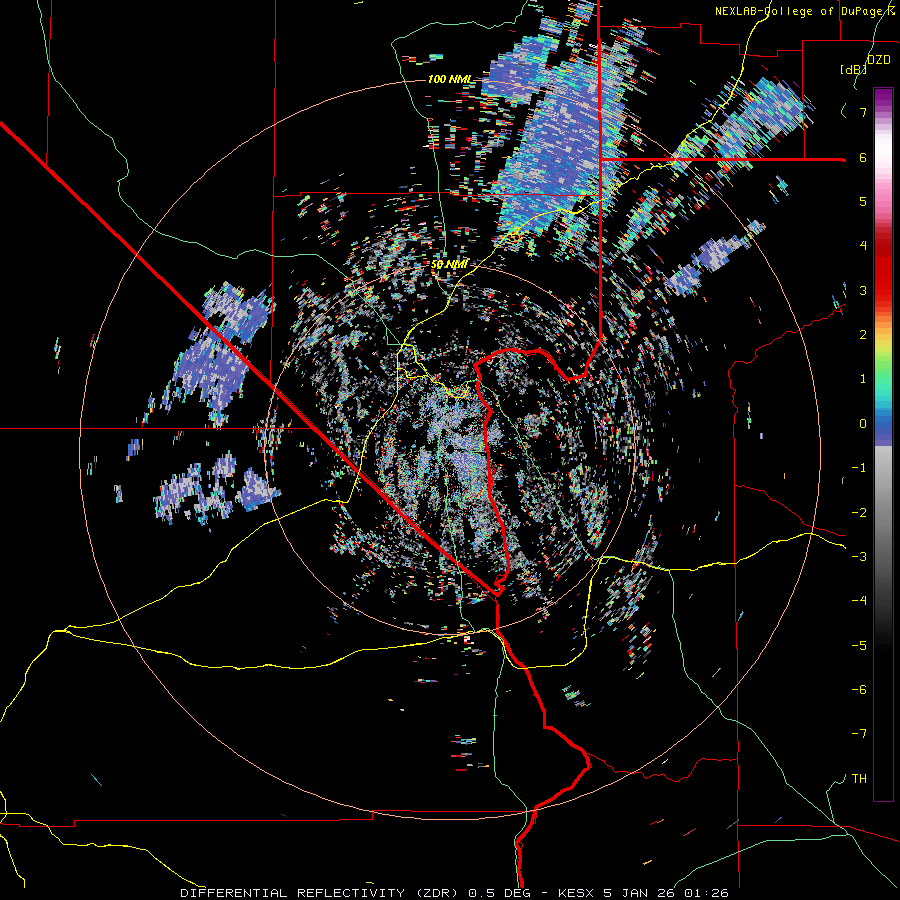The image size is (900, 900).
Task: Click the 7 value on the color scale
Action: pos(863,112)
